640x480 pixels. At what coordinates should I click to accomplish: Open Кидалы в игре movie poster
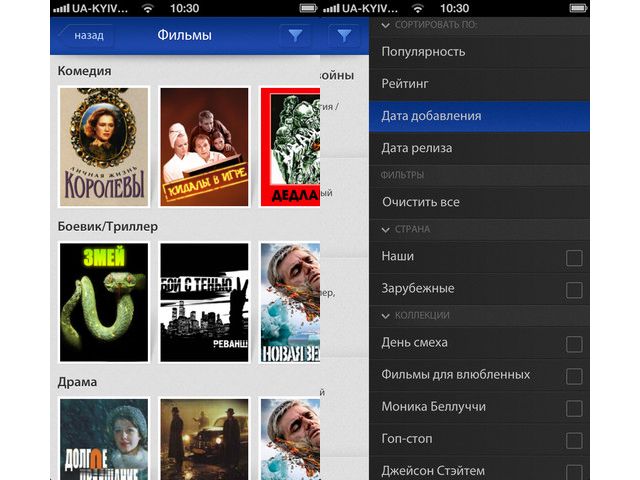coord(204,147)
